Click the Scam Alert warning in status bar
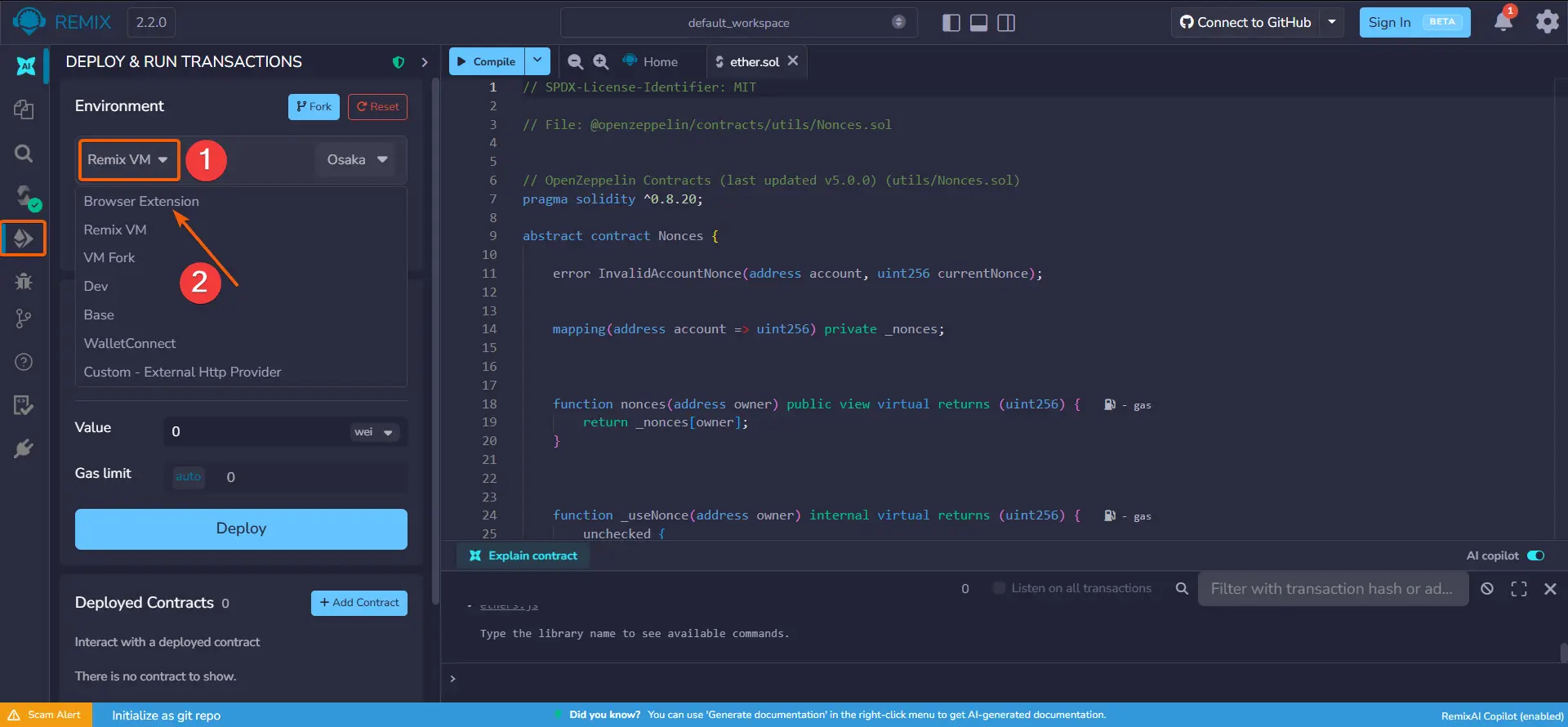The height and width of the screenshot is (727, 1568). 46,715
